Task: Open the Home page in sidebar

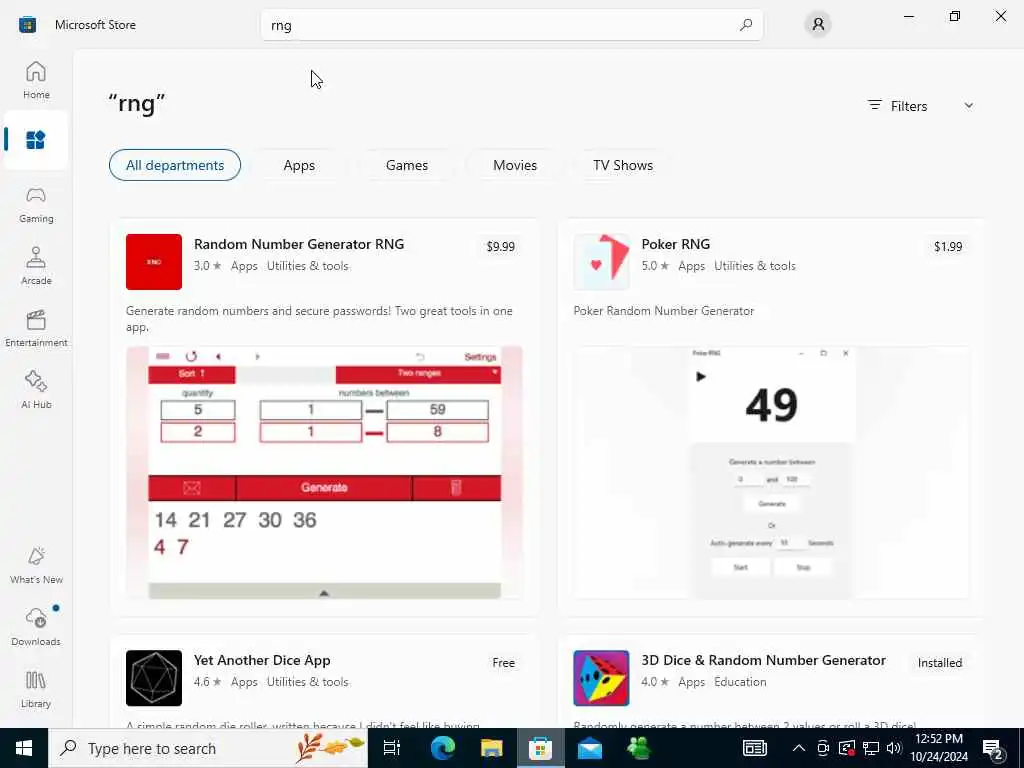Action: [x=36, y=80]
